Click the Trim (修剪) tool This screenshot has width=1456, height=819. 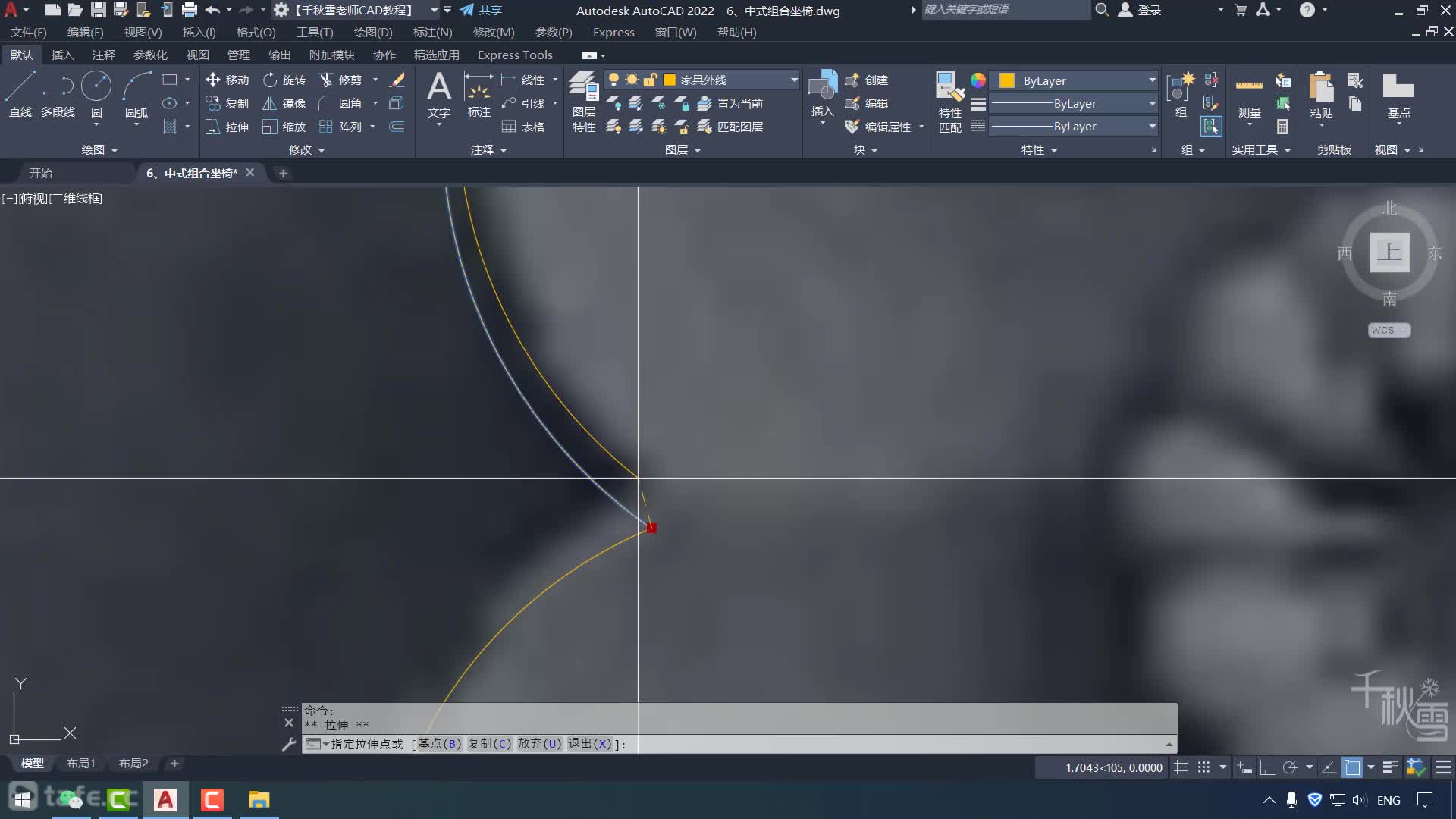(x=340, y=80)
